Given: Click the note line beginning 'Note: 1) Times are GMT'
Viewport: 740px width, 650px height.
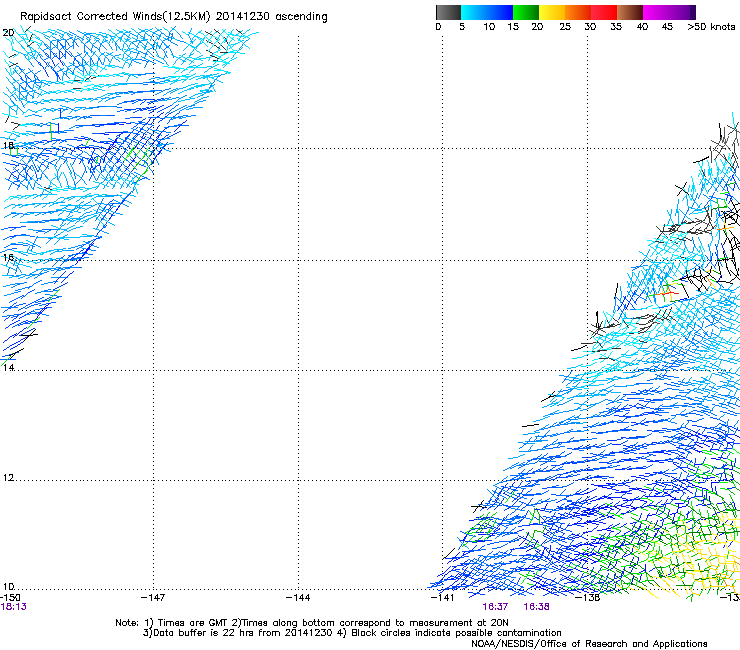Looking at the screenshot, I should [312, 623].
